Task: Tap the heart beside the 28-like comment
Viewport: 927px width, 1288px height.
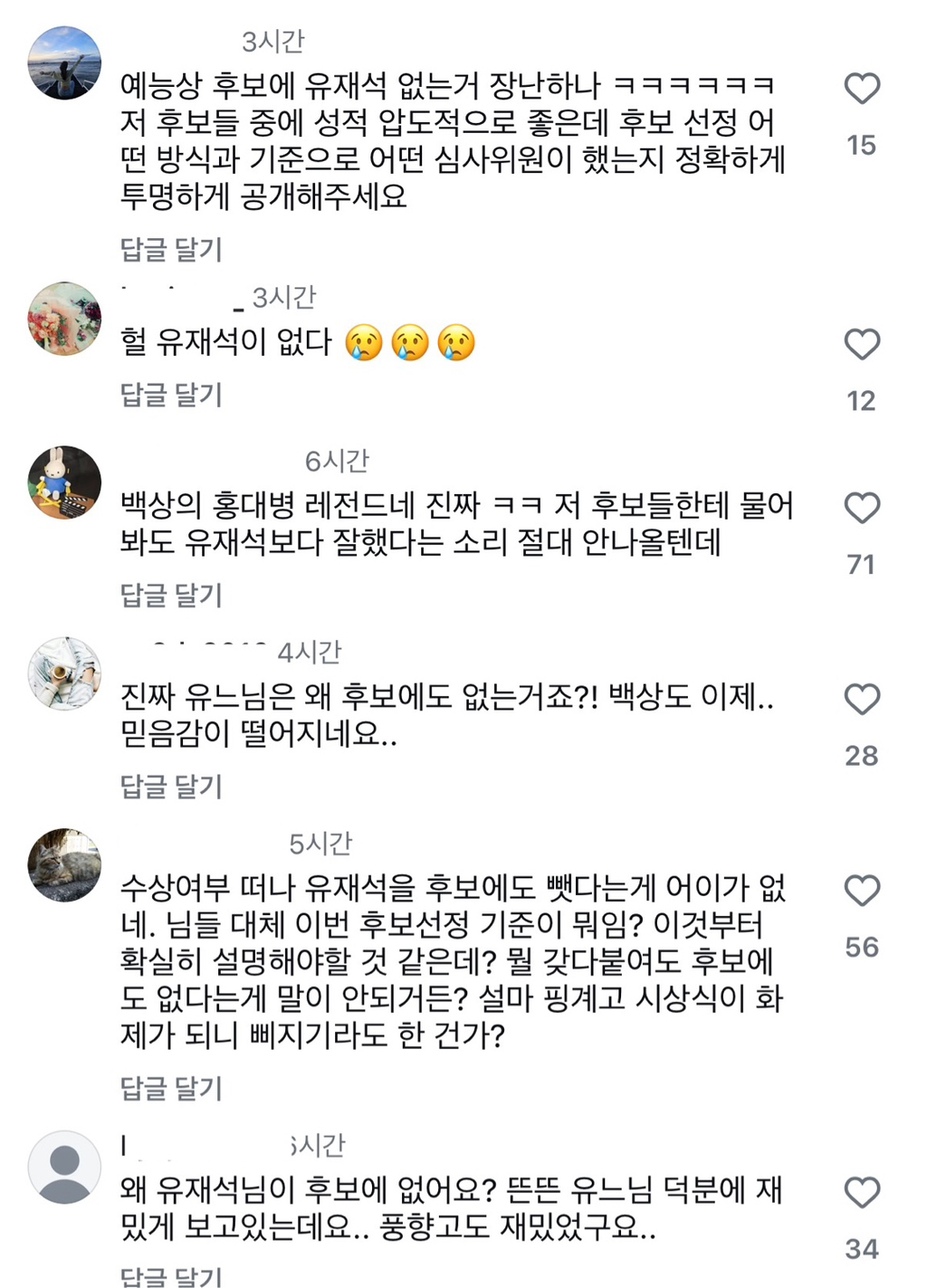Action: 862,699
